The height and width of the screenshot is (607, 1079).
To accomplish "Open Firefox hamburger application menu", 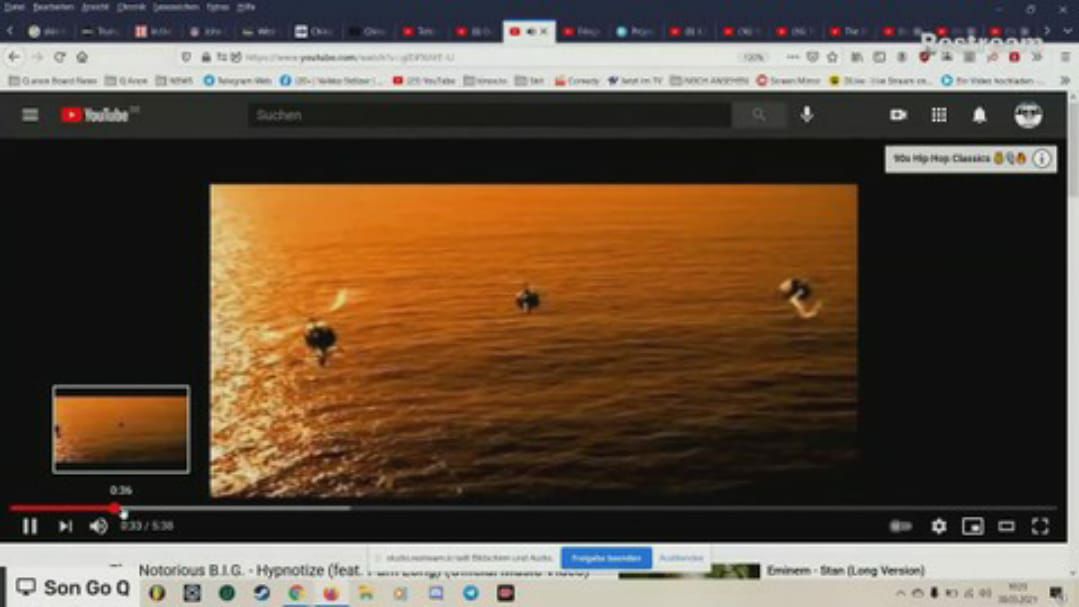I will (1065, 57).
